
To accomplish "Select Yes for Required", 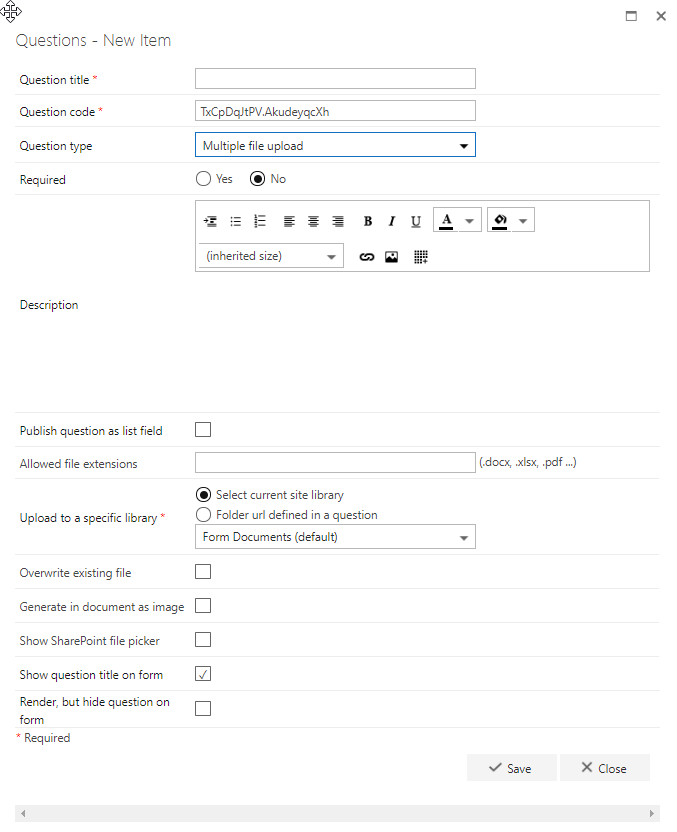I will click(203, 179).
